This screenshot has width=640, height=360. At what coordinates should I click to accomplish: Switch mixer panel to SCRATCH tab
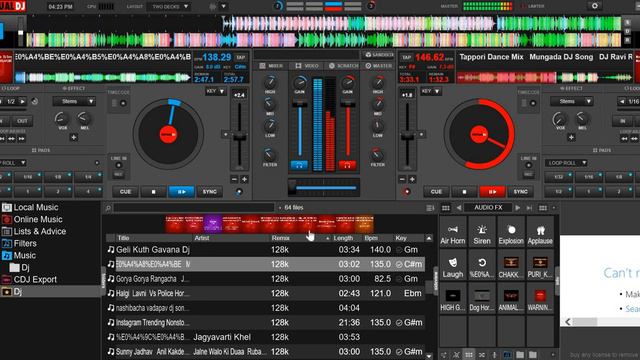(x=343, y=65)
